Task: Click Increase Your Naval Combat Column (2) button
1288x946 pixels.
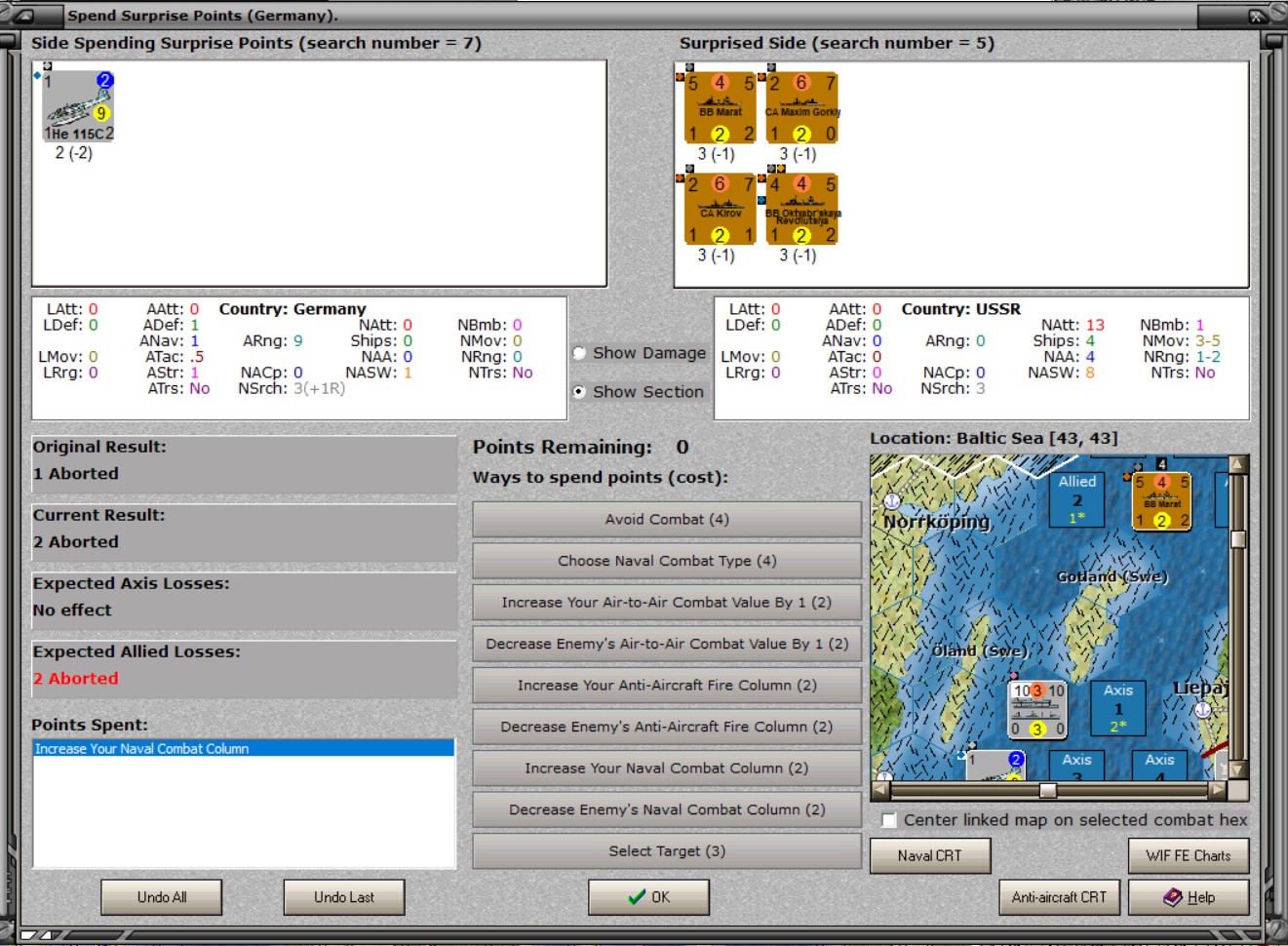Action: [x=667, y=769]
